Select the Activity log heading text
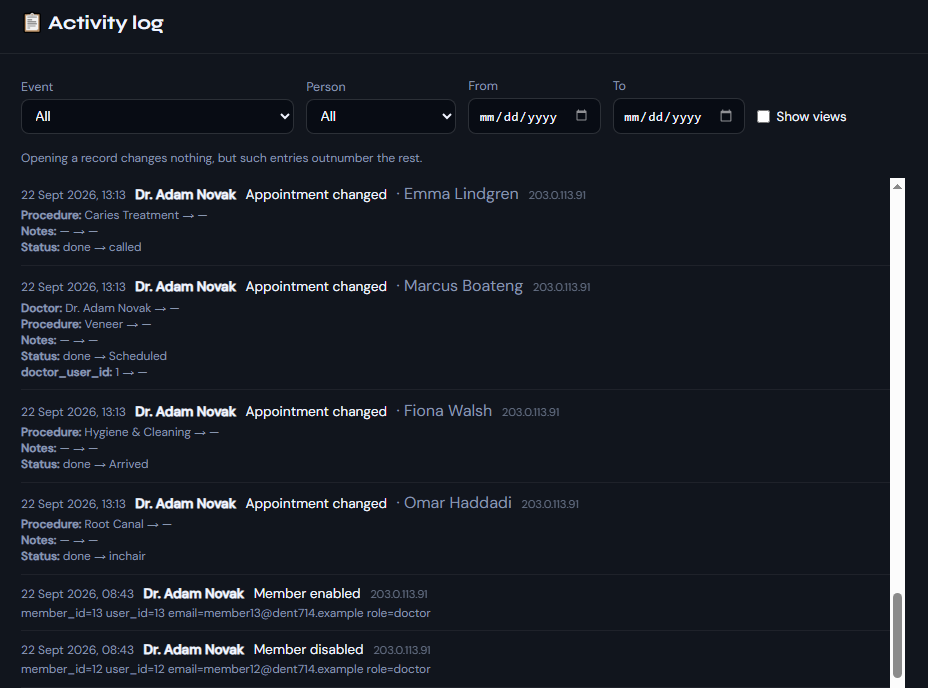Screen dimensions: 928x688 [x=106, y=22]
